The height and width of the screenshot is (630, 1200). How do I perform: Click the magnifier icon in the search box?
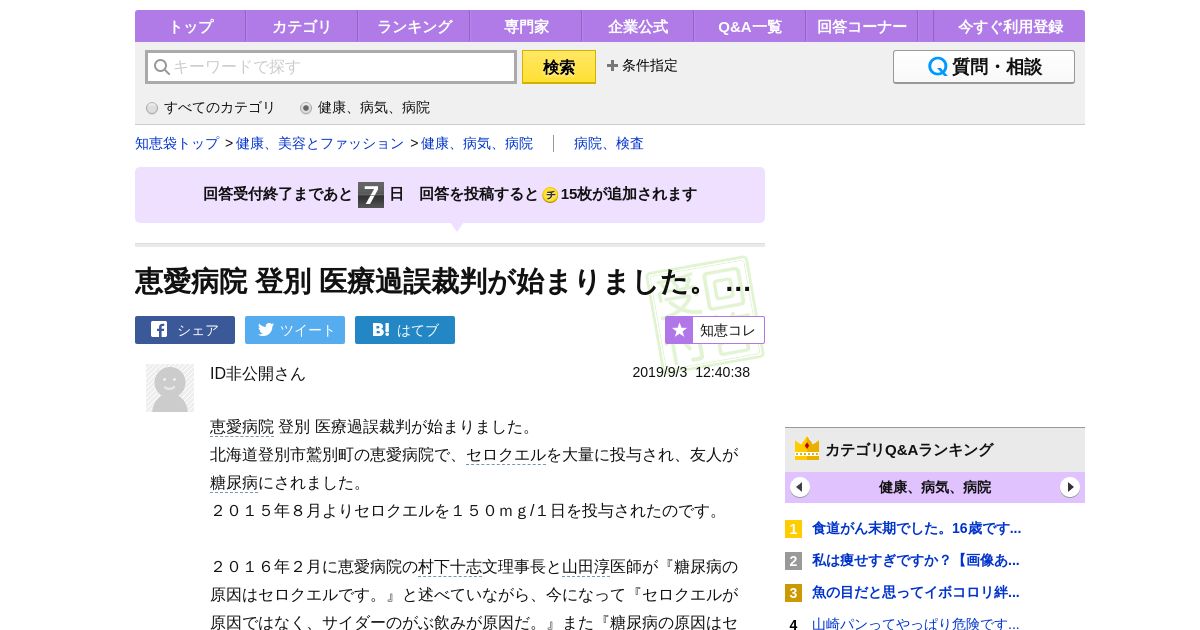click(162, 67)
